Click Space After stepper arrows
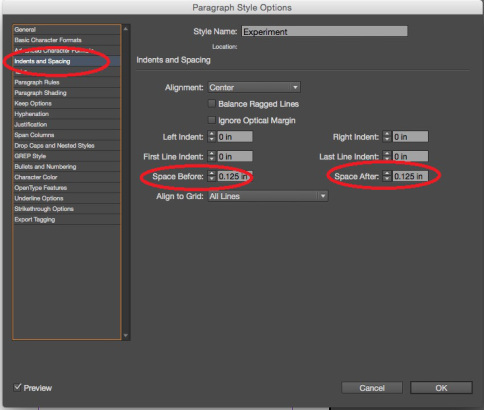Viewport: 484px width, 410px height. click(x=387, y=176)
